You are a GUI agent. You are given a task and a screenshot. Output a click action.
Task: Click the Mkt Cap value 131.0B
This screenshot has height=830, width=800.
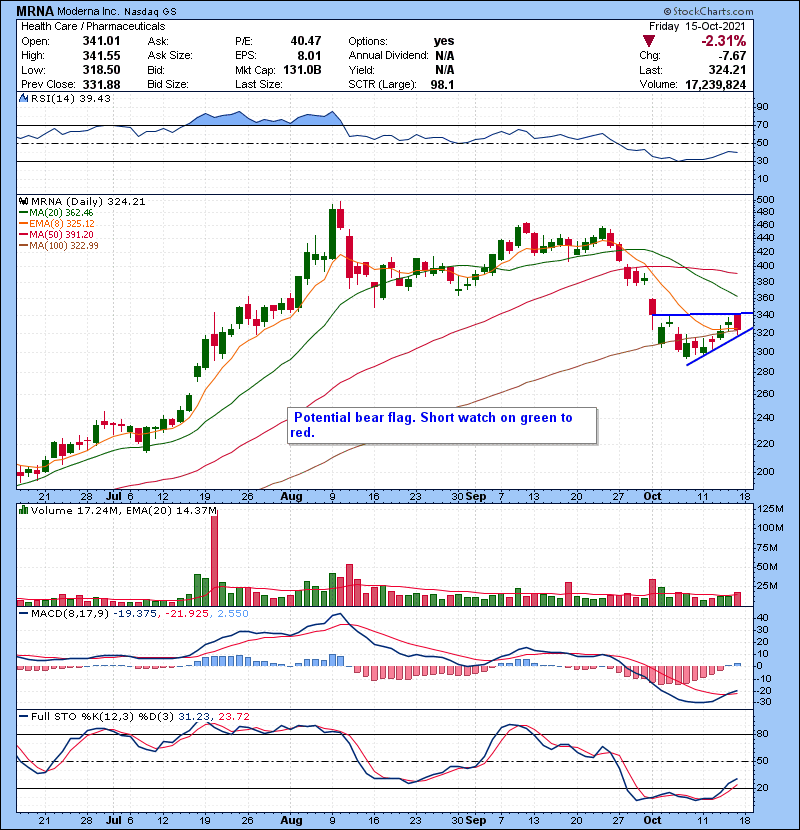(x=302, y=70)
